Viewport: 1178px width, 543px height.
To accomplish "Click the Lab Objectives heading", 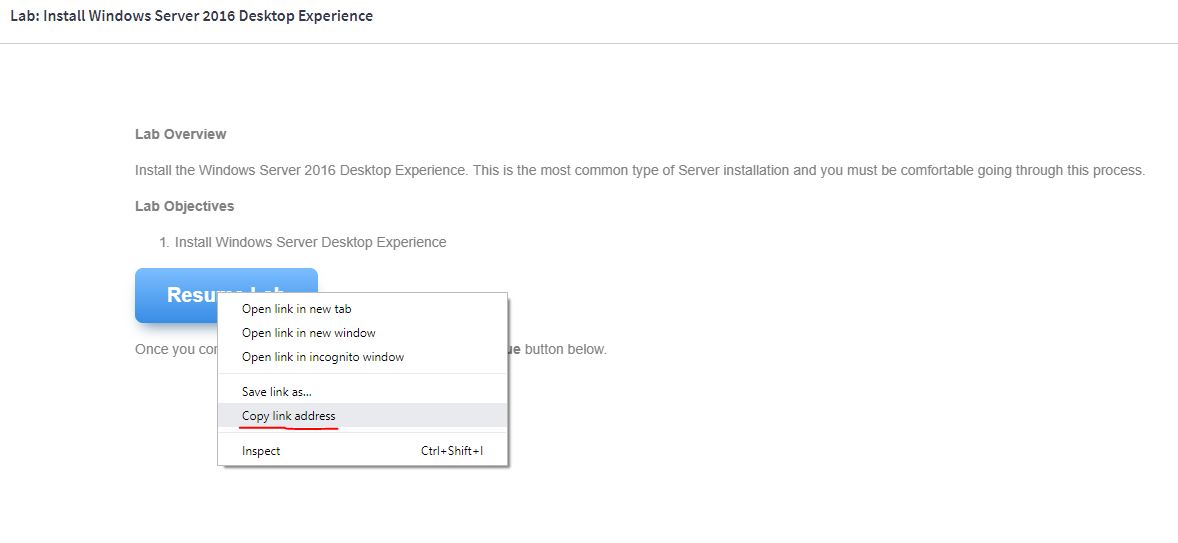I will (184, 206).
